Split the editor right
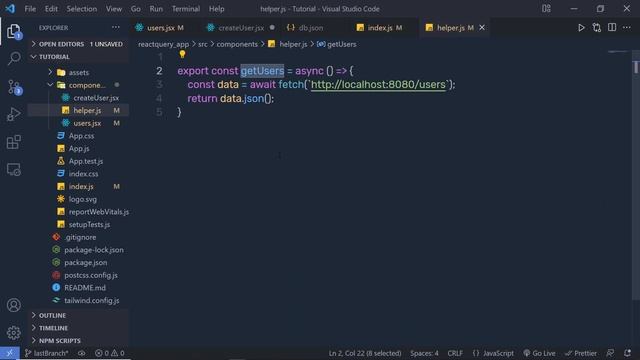This screenshot has width=640, height=360. [x=612, y=27]
